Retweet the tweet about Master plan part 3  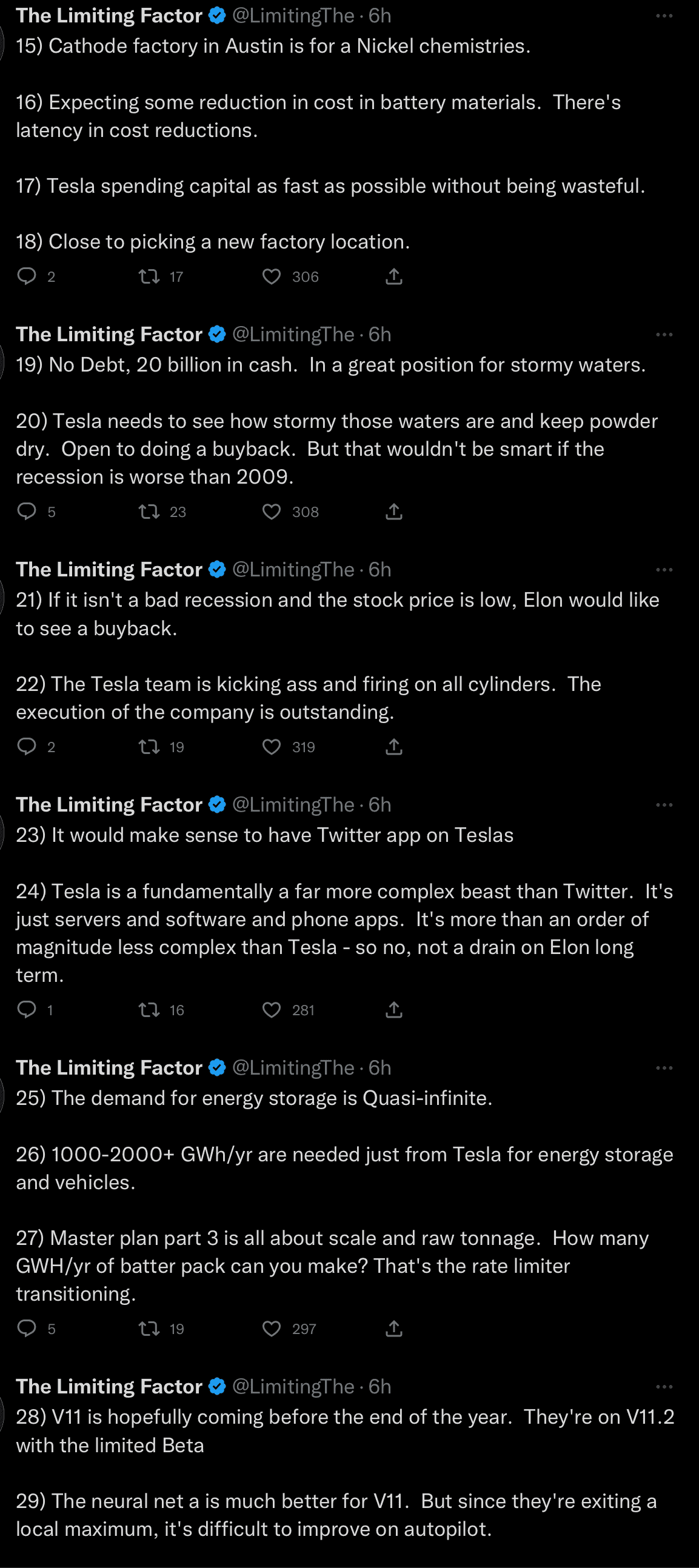pyautogui.click(x=148, y=1329)
